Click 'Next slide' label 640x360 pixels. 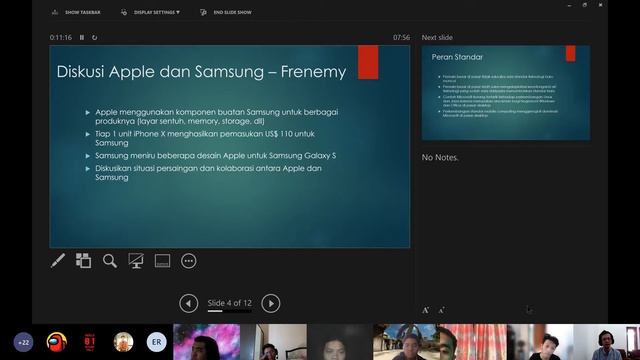coord(437,37)
